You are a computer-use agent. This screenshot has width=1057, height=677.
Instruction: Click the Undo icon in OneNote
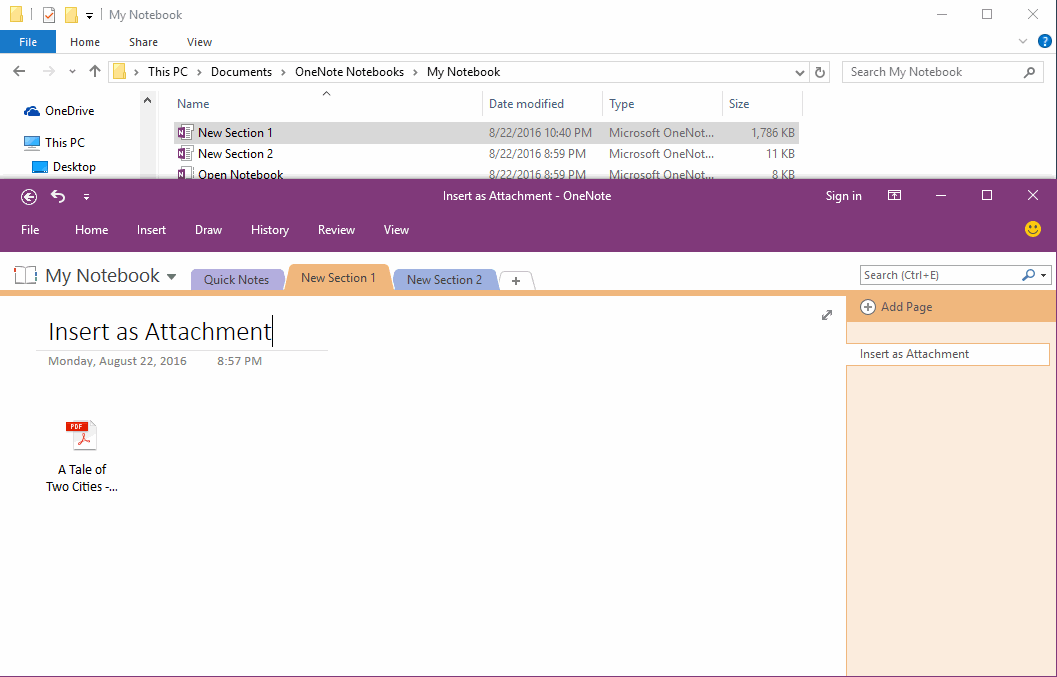click(58, 196)
